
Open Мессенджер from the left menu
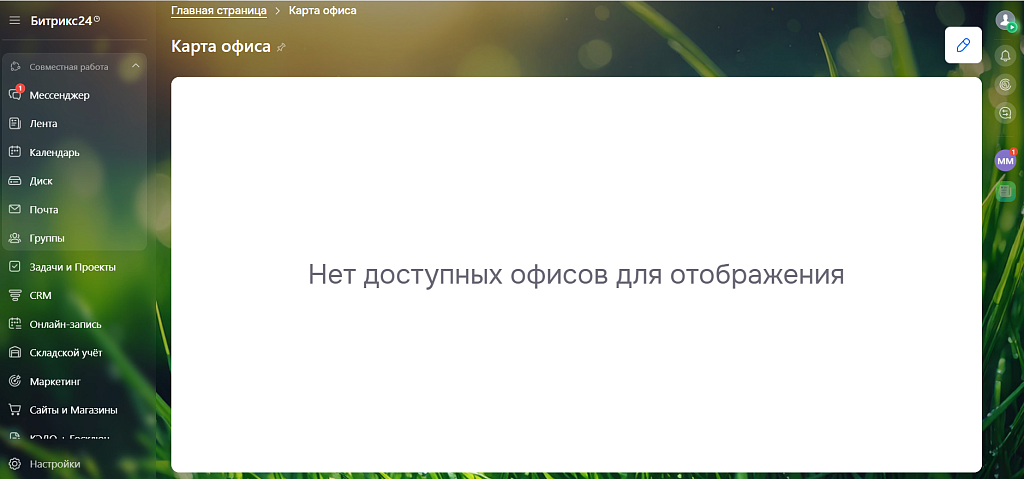pyautogui.click(x=59, y=95)
